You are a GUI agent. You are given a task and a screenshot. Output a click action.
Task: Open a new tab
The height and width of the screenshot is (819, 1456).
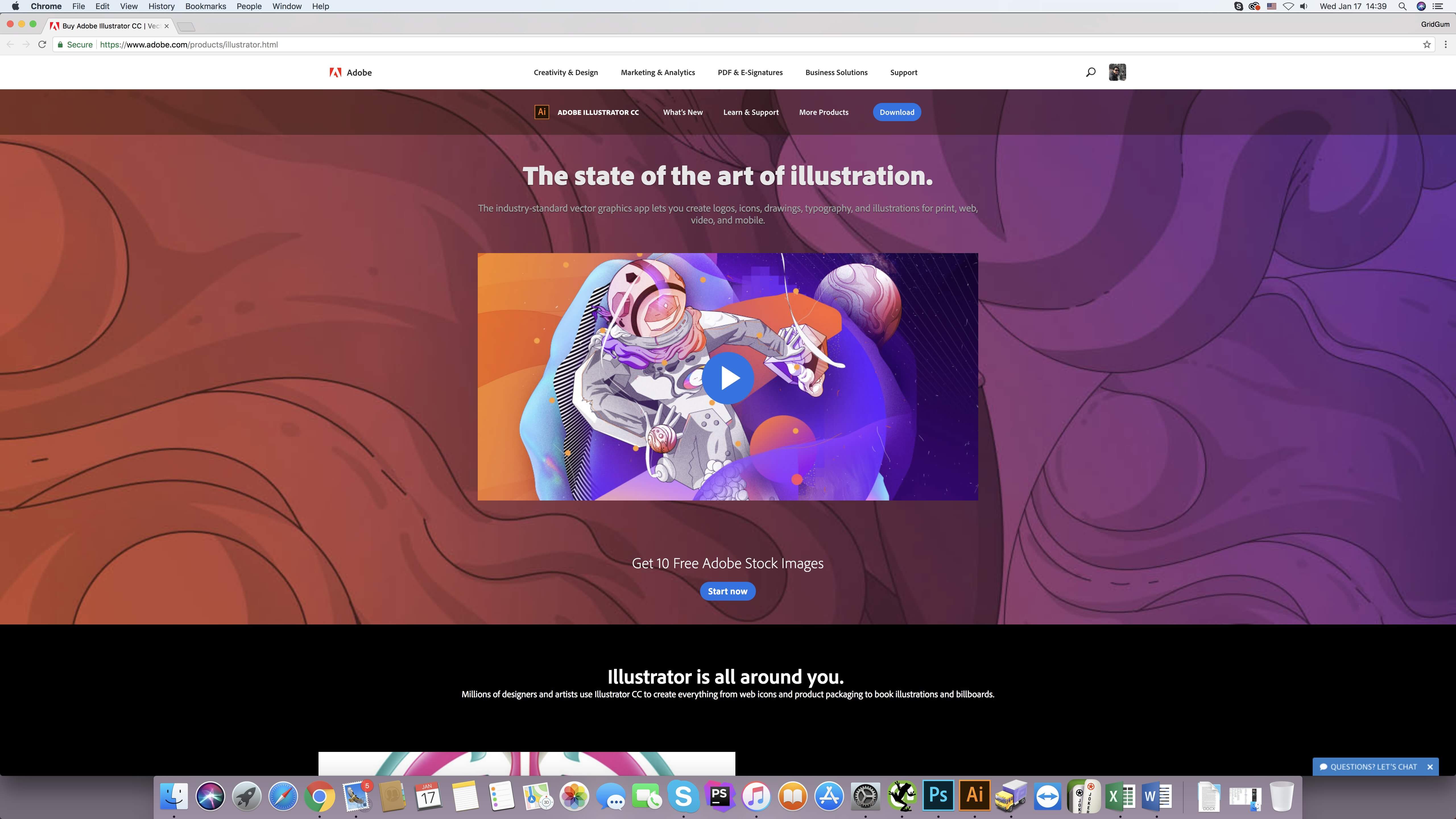[x=186, y=26]
